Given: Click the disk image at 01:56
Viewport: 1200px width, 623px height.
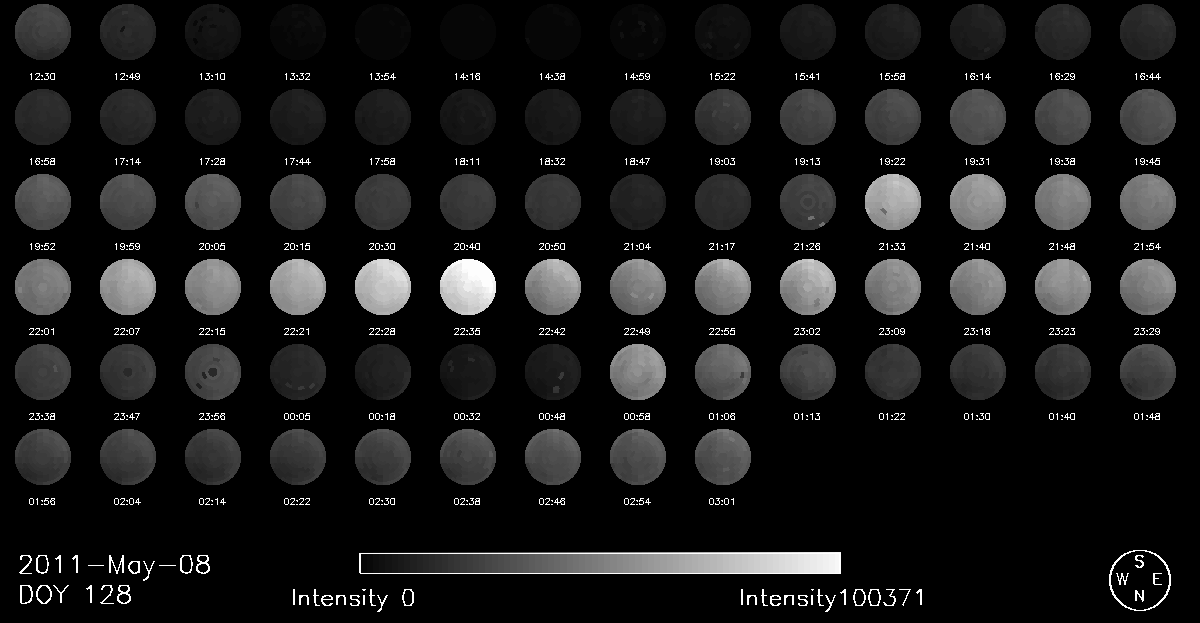Looking at the screenshot, I should click(43, 457).
